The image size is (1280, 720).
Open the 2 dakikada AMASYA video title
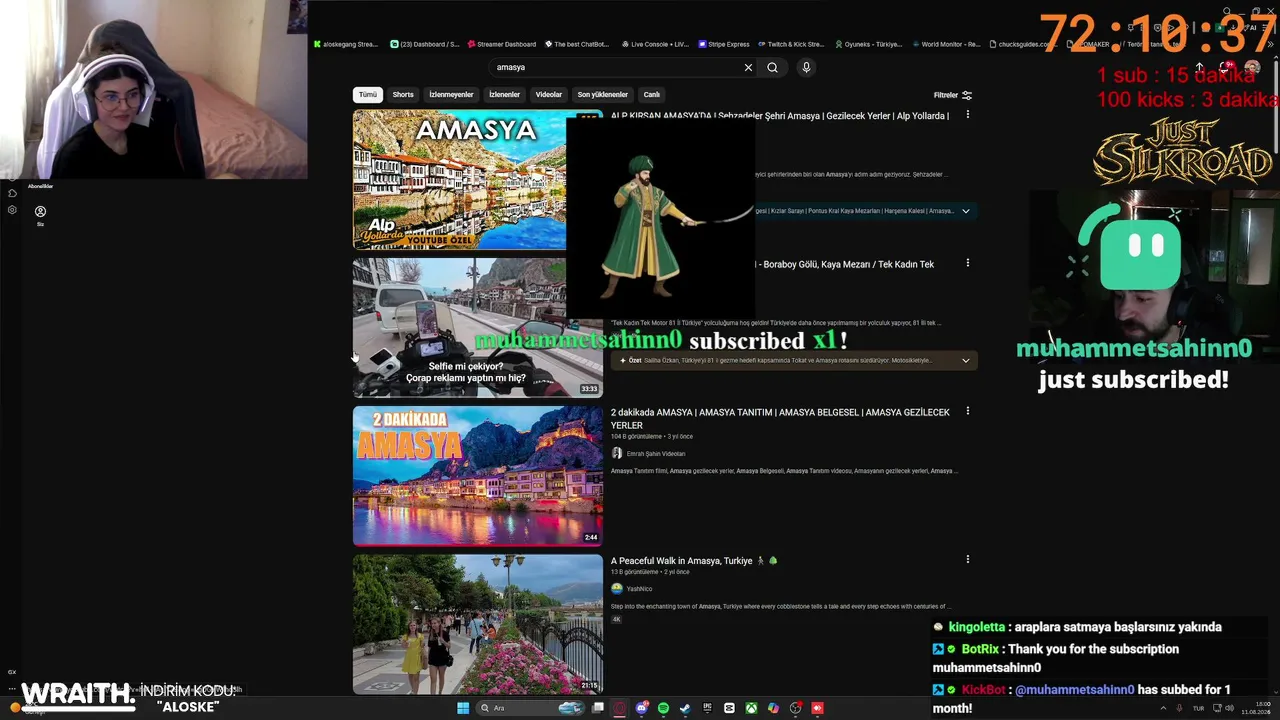[x=780, y=418]
